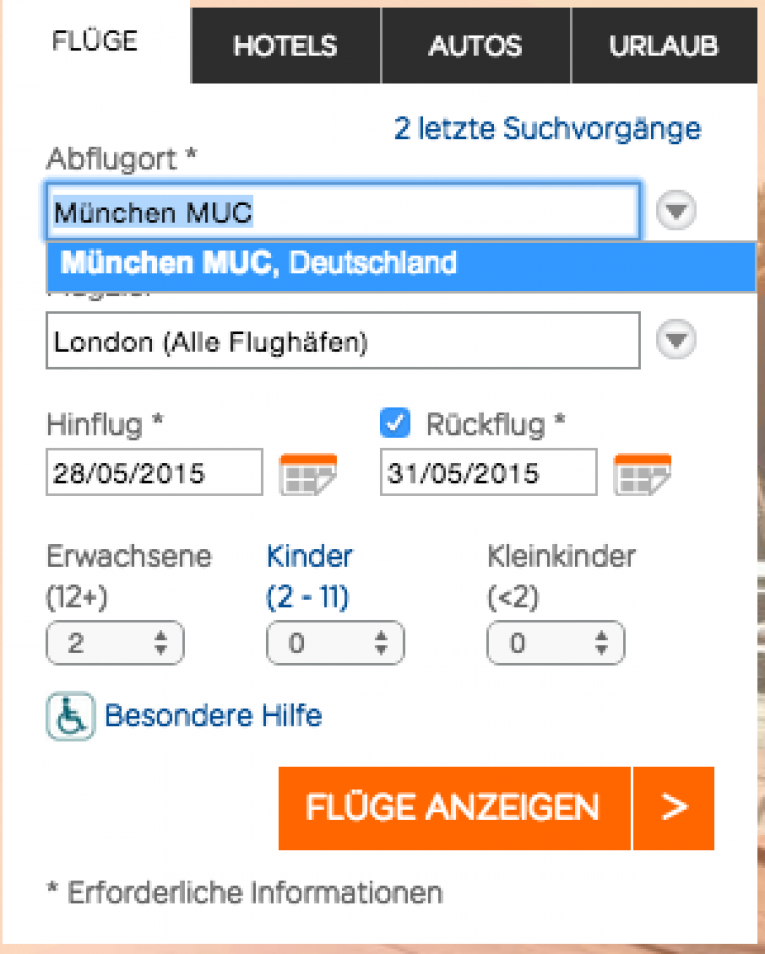Screen dimensions: 765x954
Task: Click the orange arrow beside FLÜGE ANZEIGEN
Action: pos(676,808)
